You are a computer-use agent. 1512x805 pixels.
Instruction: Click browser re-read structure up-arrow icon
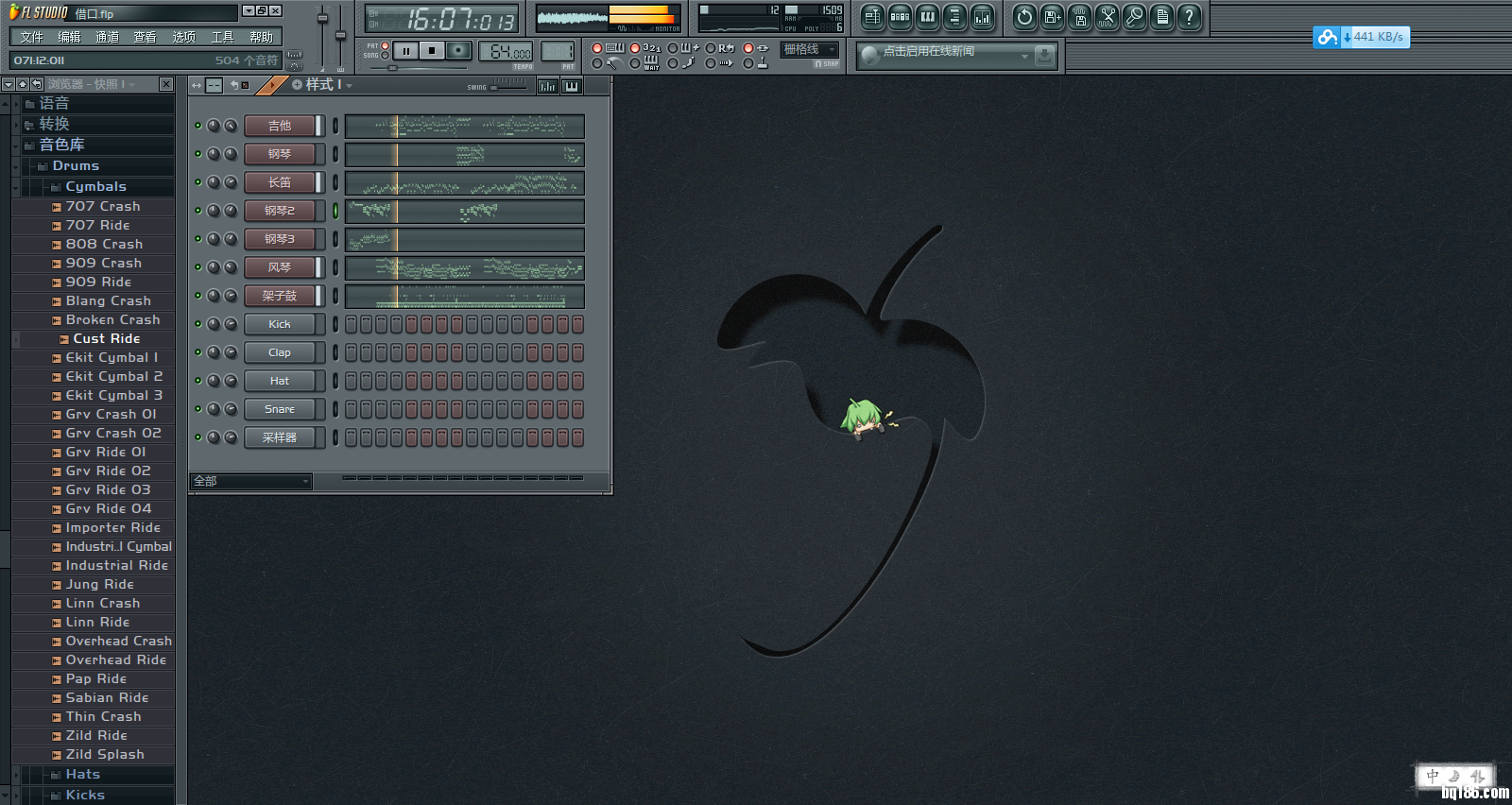[x=22, y=84]
